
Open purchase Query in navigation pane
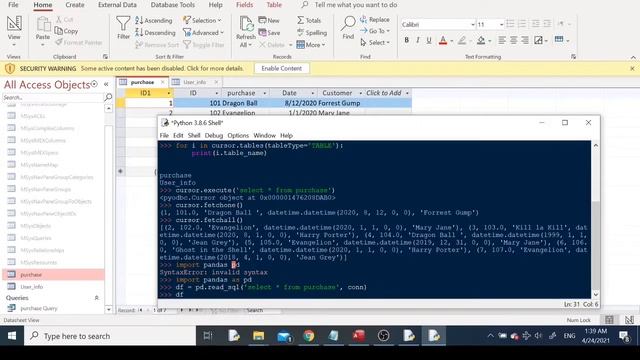pyautogui.click(x=53, y=309)
